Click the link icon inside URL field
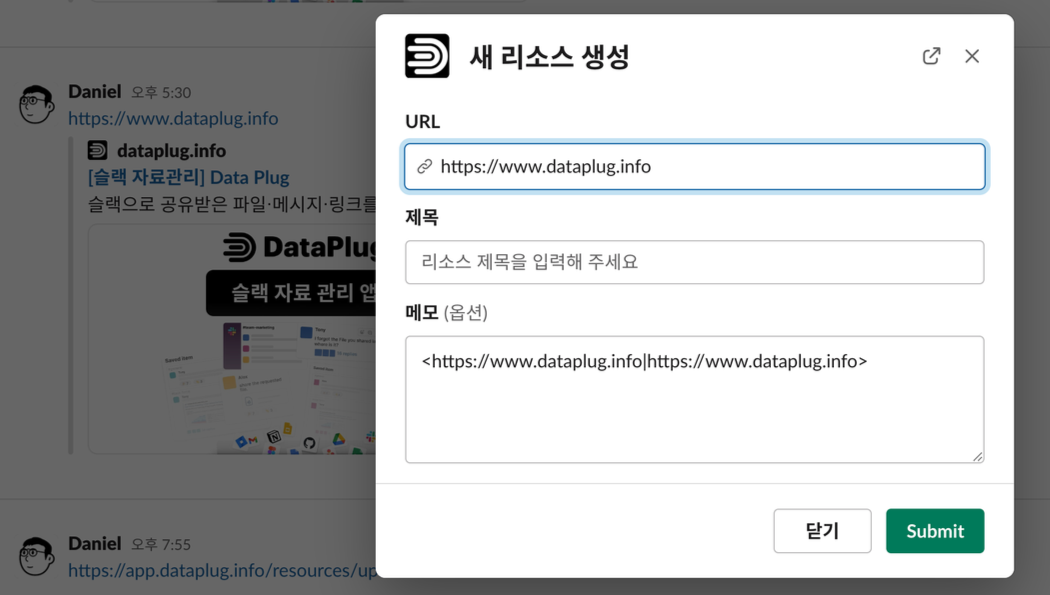This screenshot has height=595, width=1050. tap(425, 167)
